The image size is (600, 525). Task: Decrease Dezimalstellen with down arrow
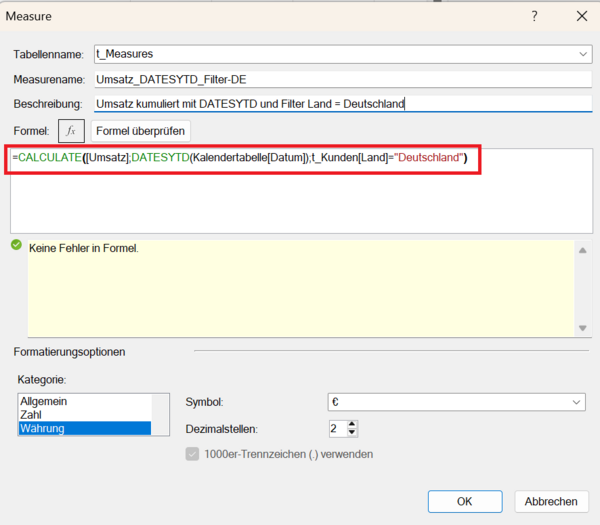coord(352,434)
